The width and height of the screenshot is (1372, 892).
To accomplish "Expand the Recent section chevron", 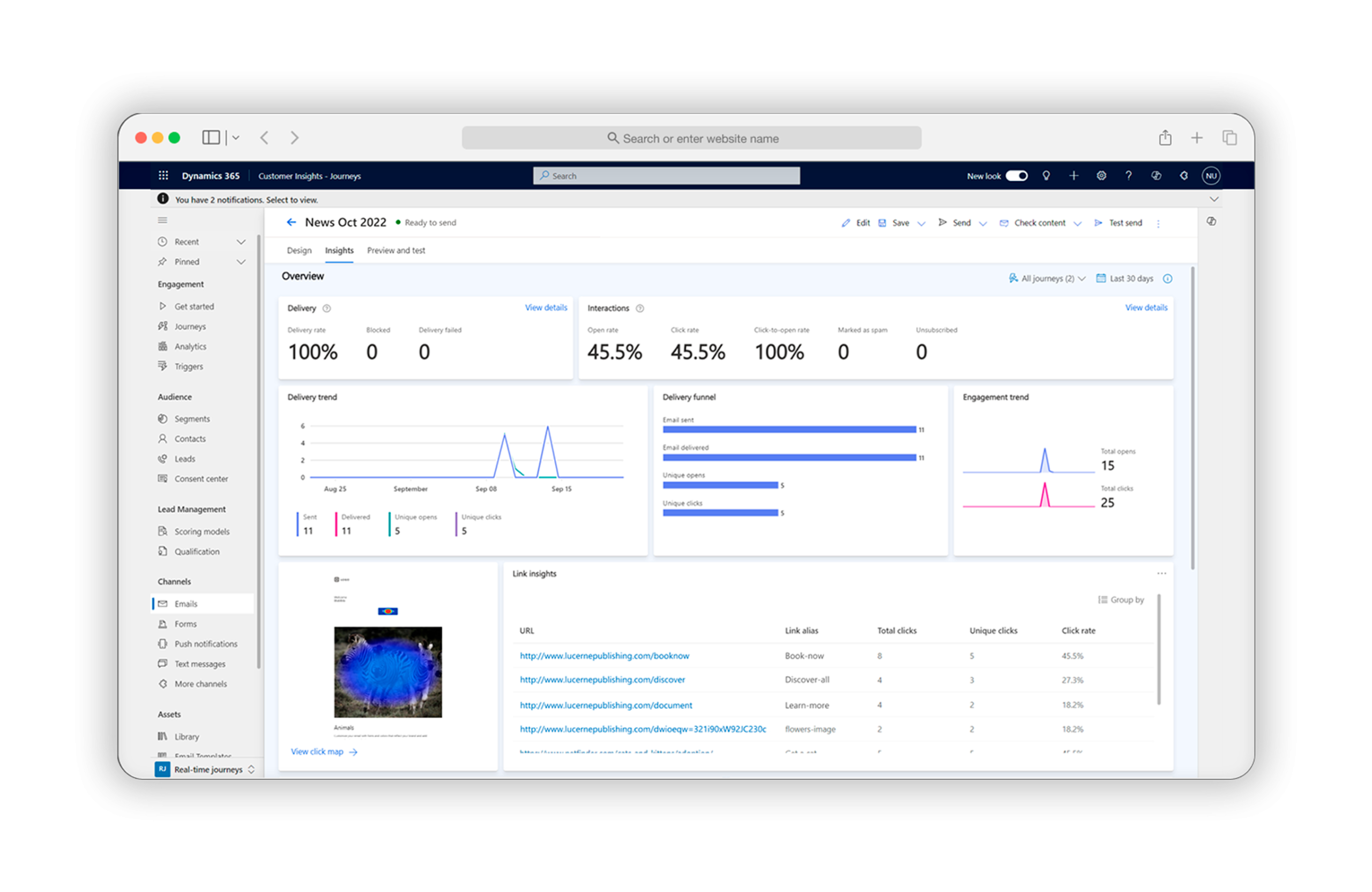I will click(241, 242).
